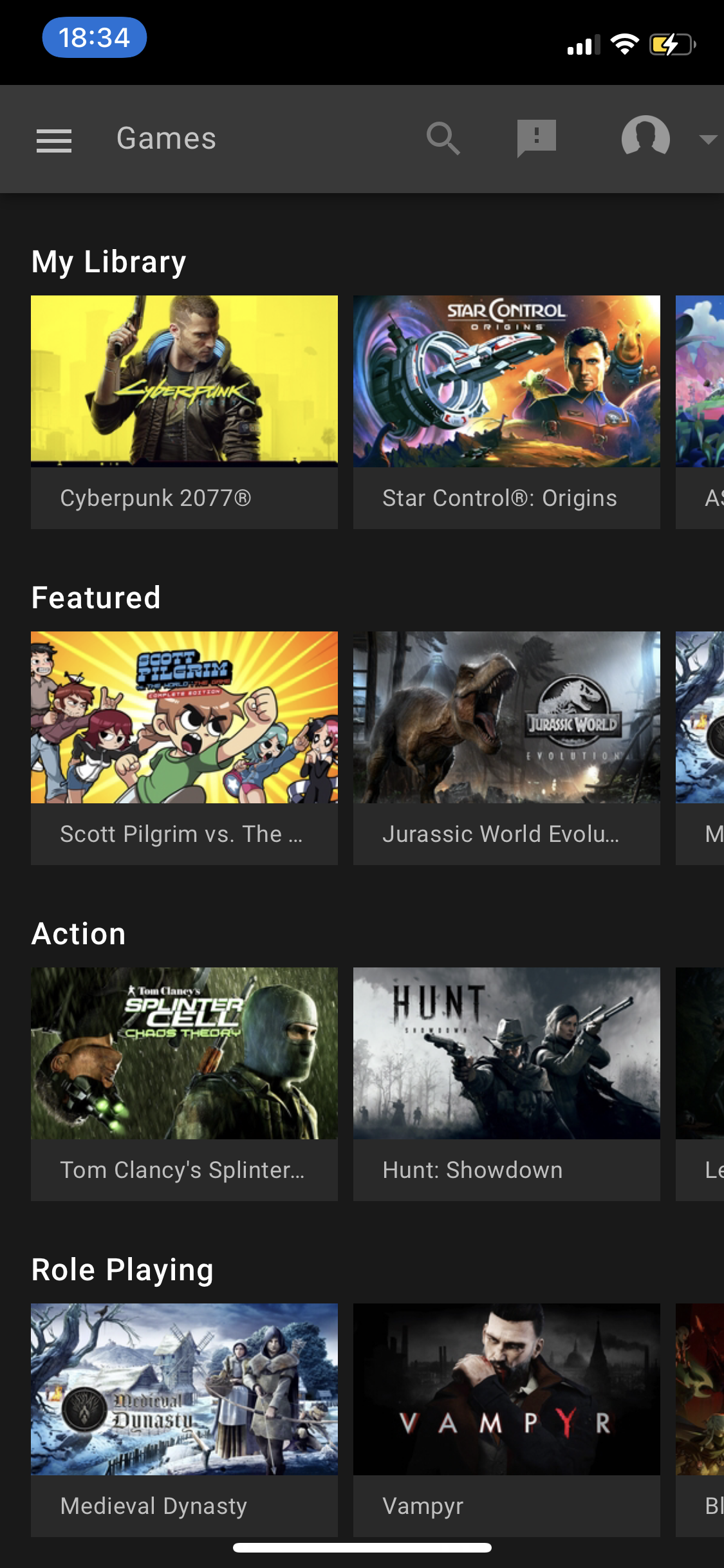Select Star Control: Origins cover image
Screen dimensions: 724x1568
pos(506,380)
